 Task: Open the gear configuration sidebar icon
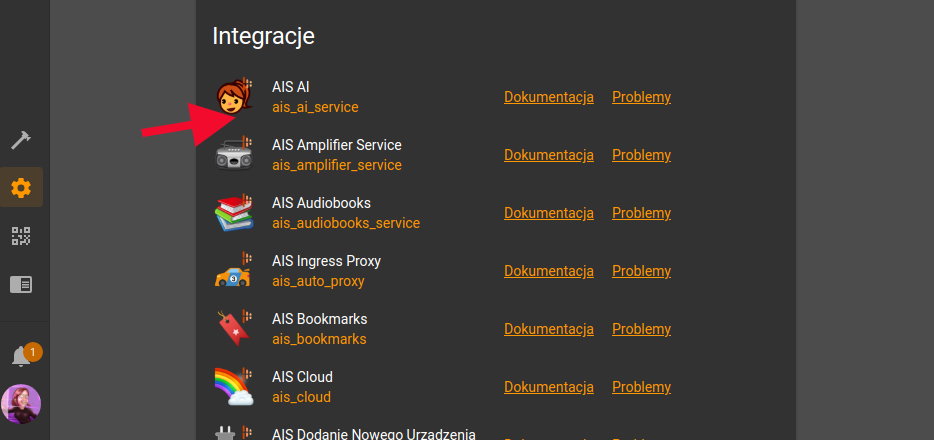point(21,188)
